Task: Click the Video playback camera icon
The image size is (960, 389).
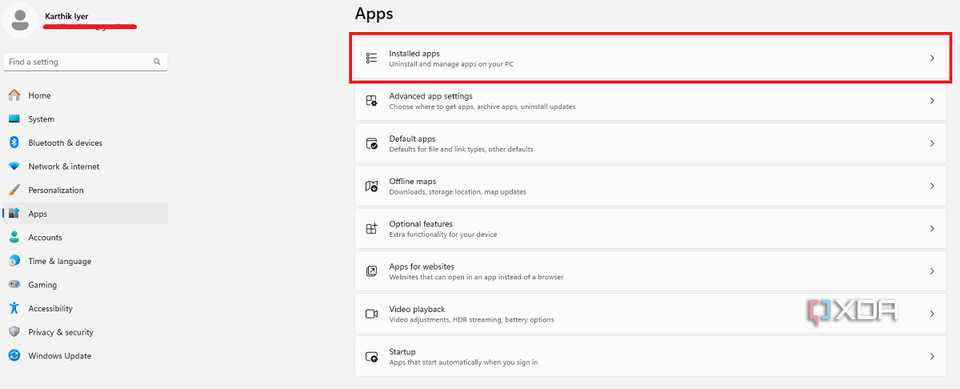Action: coord(372,314)
